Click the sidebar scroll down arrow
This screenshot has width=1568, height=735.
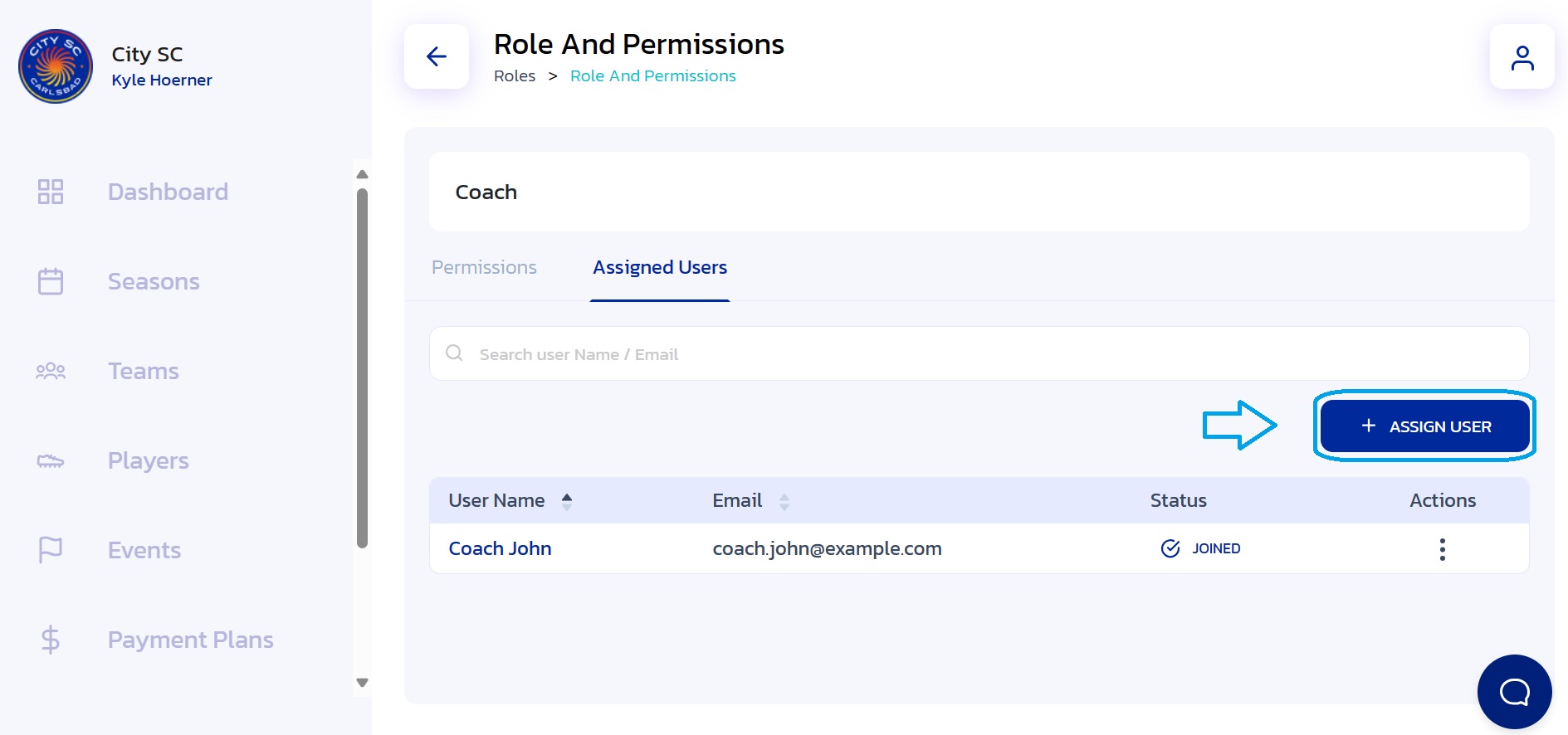[x=362, y=683]
